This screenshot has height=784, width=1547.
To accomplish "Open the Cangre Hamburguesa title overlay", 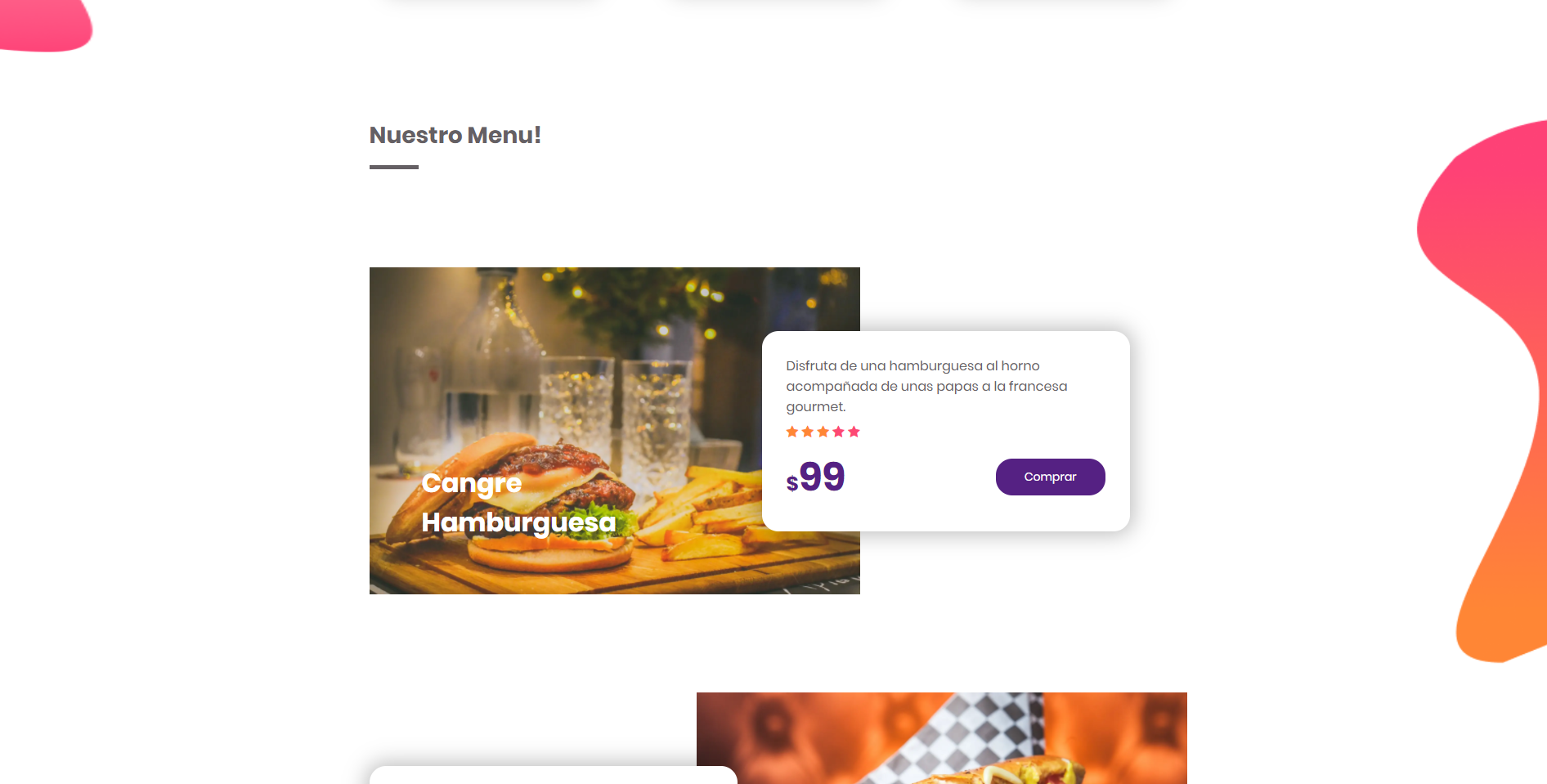I will [518, 502].
